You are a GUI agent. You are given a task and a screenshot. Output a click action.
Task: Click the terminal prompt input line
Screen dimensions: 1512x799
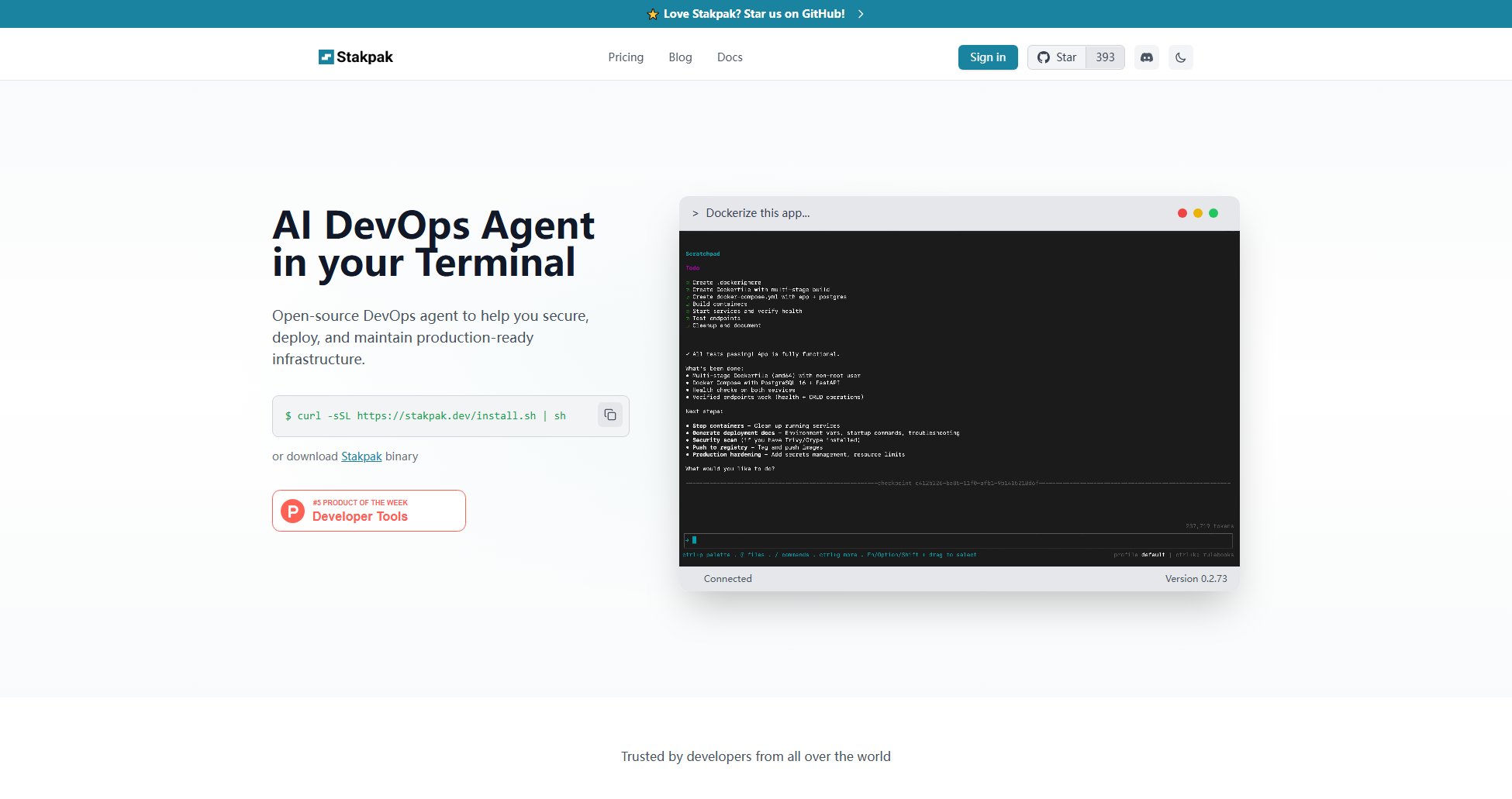[958, 540]
